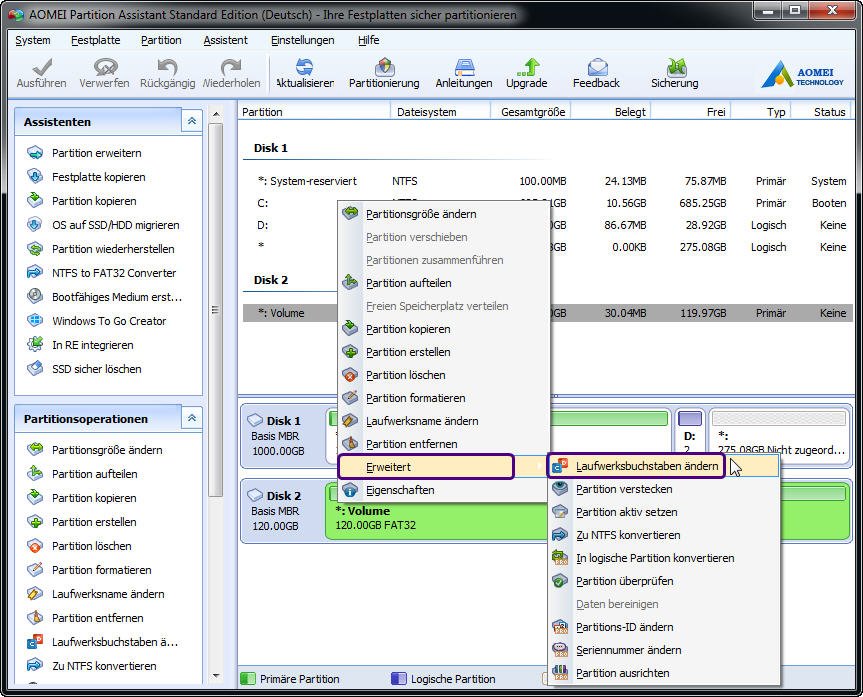Screen dimensions: 863x697
Task: Select Laufwerksbuchstaben ändern in the submenu
Action: click(664, 466)
